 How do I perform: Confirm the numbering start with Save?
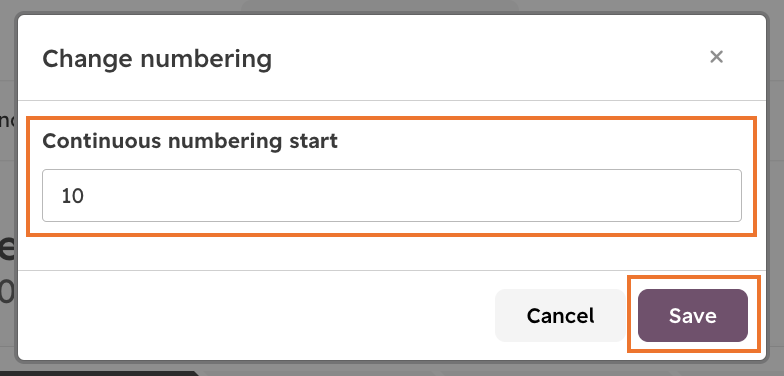click(x=692, y=316)
